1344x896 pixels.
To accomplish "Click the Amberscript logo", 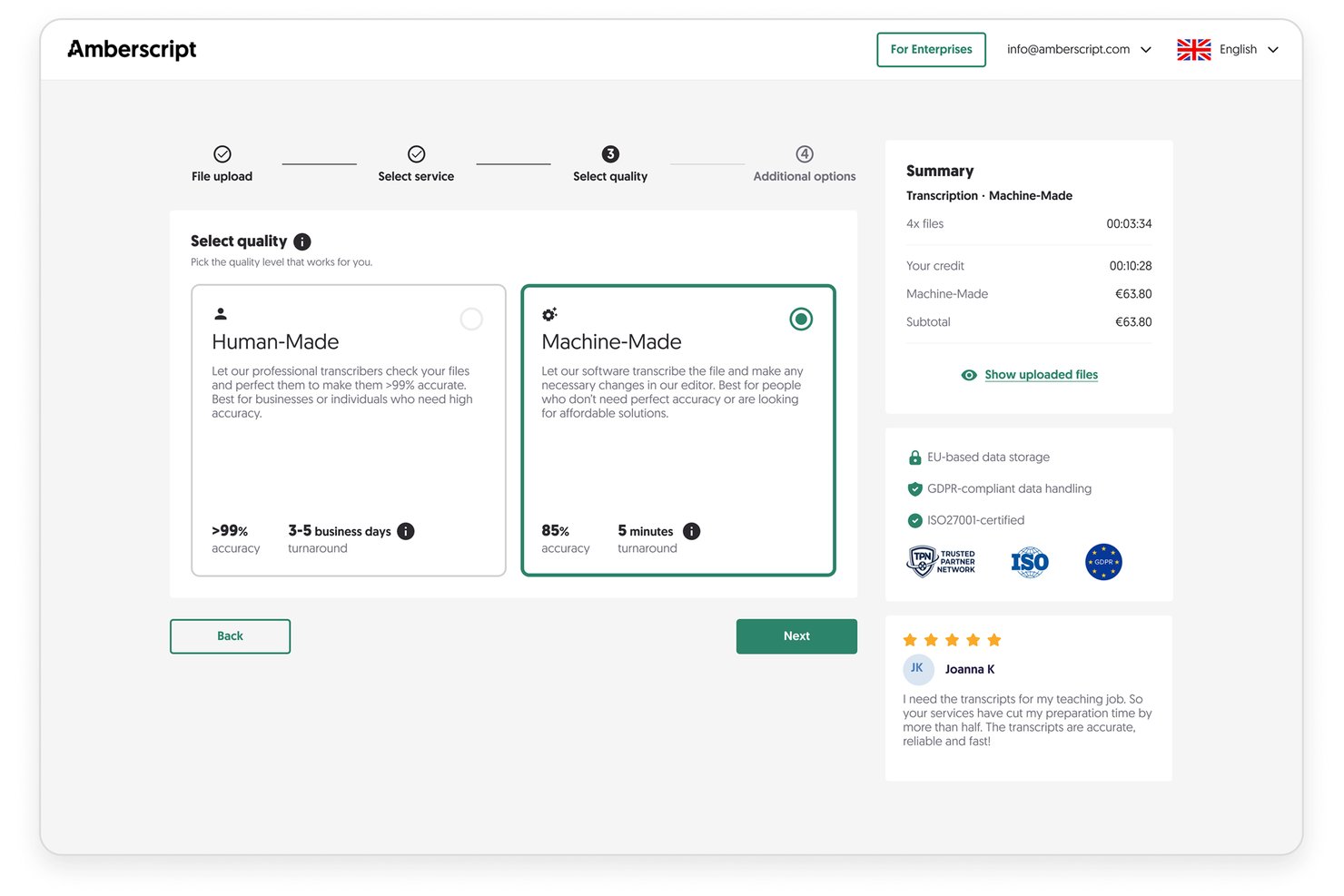I will (x=132, y=49).
